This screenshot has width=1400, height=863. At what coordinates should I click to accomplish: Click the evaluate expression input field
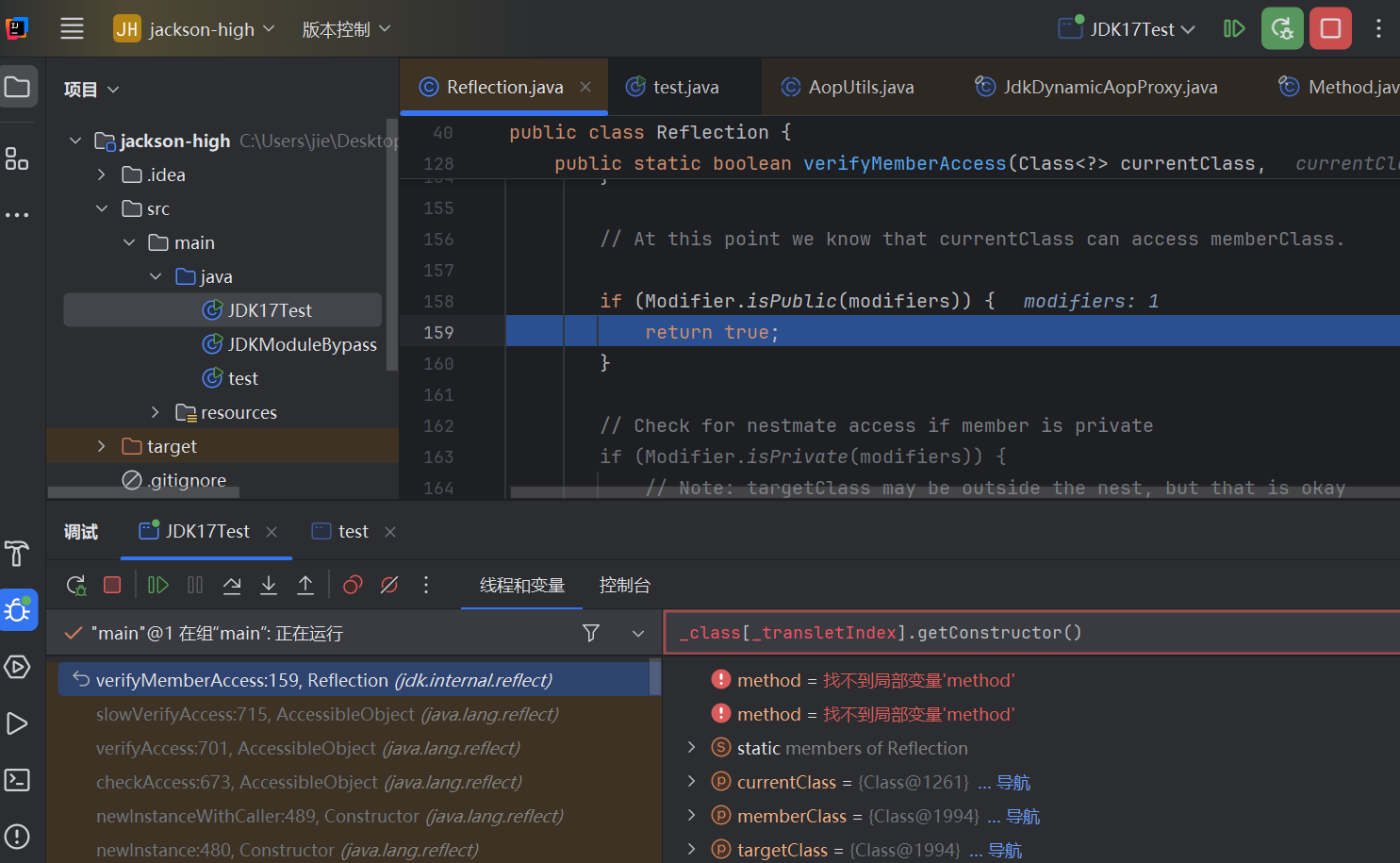coord(1032,633)
